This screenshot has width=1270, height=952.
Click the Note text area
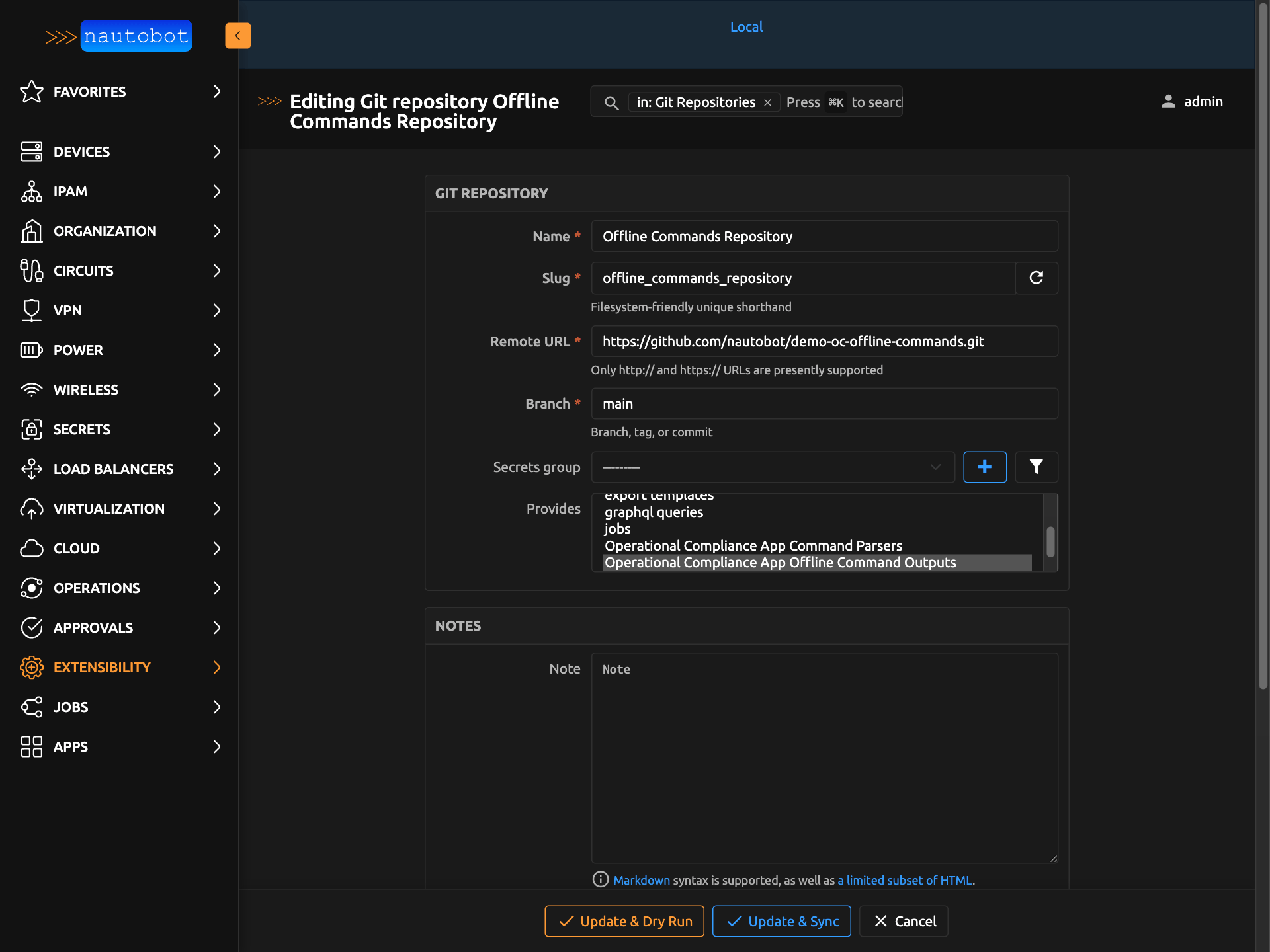(824, 758)
